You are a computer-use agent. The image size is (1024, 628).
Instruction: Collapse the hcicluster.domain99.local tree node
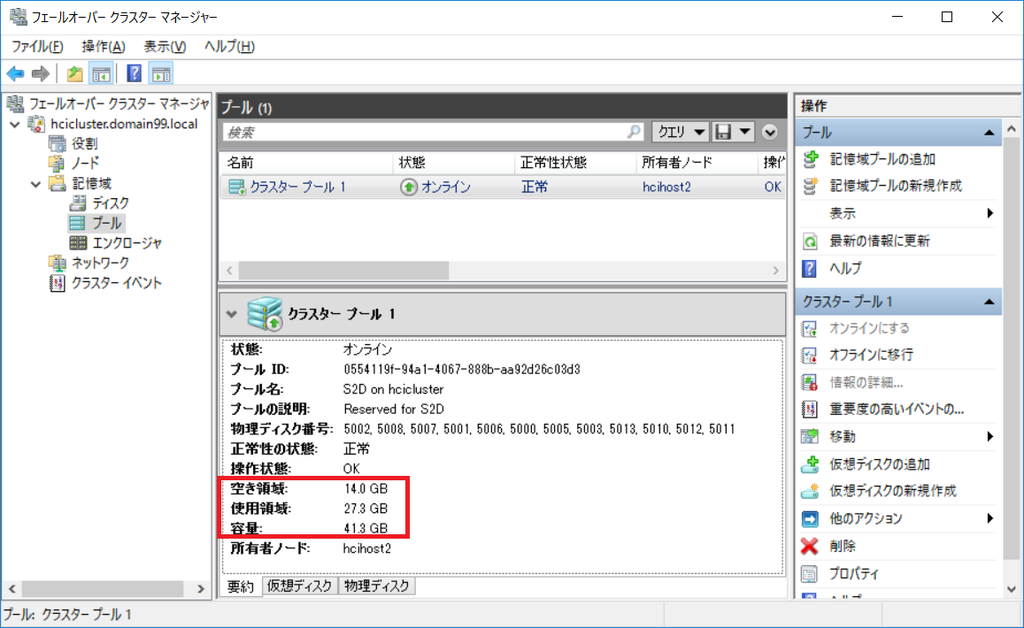(15, 124)
